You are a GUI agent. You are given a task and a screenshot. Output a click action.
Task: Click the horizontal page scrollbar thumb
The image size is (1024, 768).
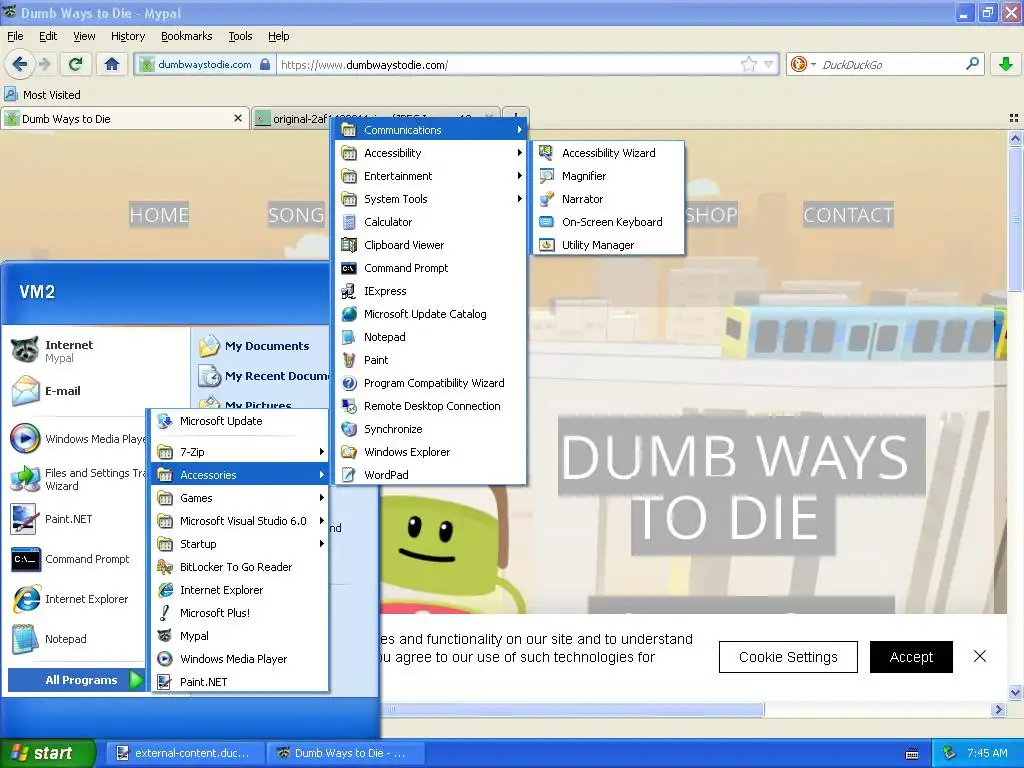click(572, 709)
